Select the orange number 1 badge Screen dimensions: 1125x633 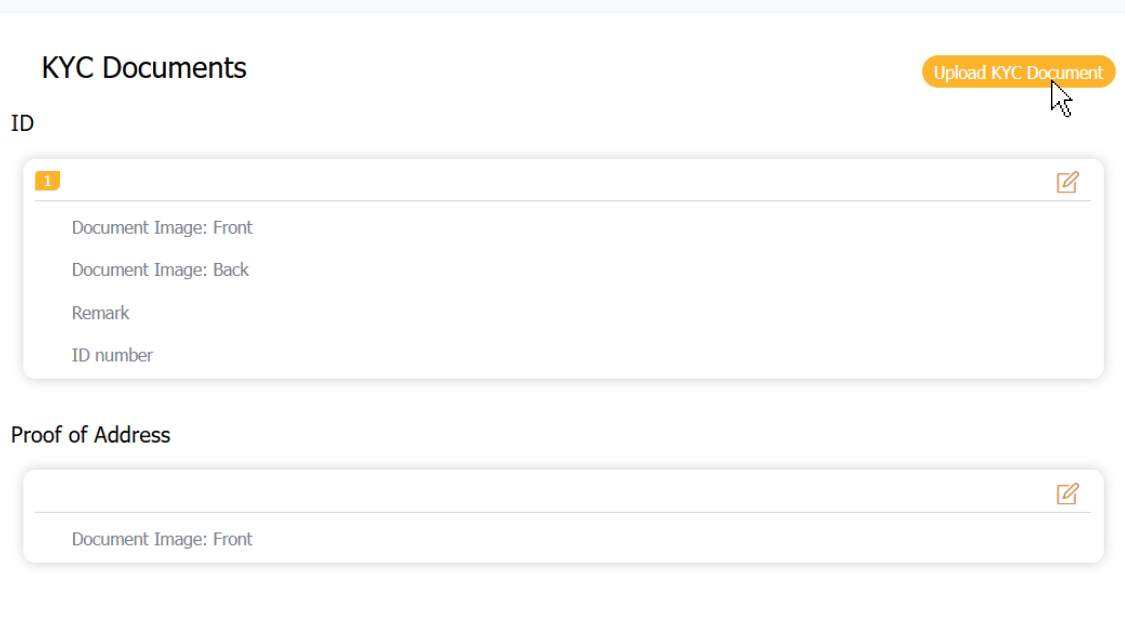[x=47, y=181]
